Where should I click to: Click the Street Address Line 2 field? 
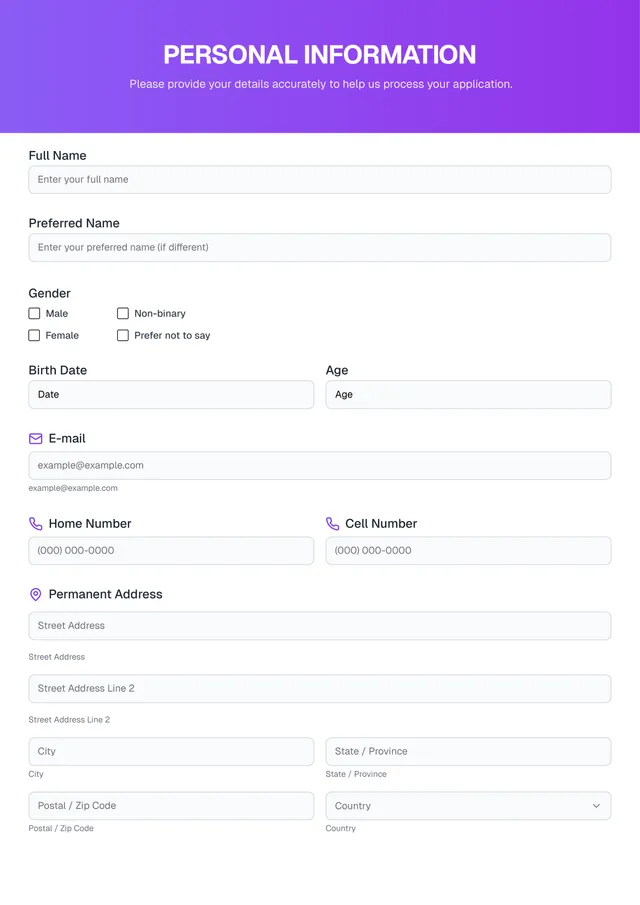pos(320,688)
